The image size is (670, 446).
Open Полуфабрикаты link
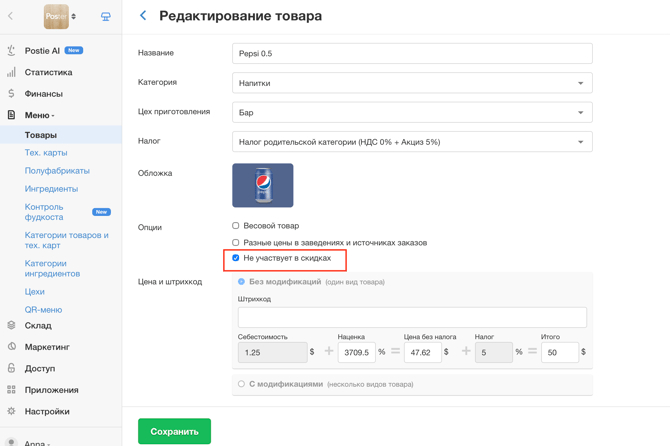click(x=57, y=171)
